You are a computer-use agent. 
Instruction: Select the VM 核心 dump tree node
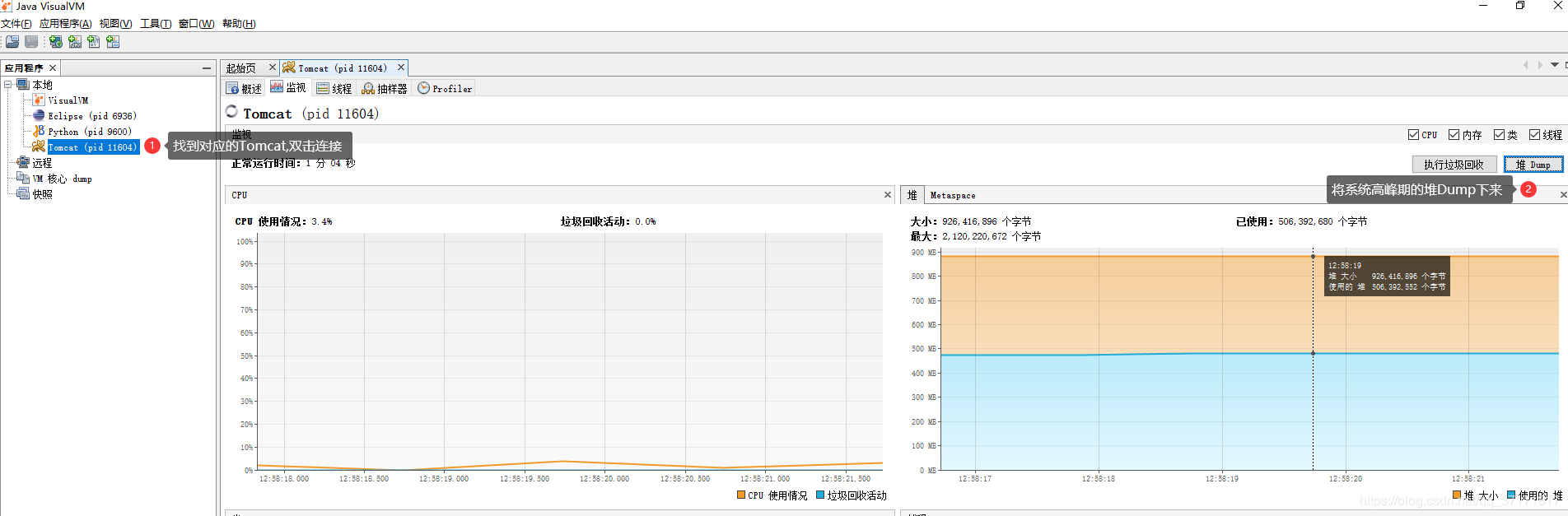pyautogui.click(x=62, y=179)
